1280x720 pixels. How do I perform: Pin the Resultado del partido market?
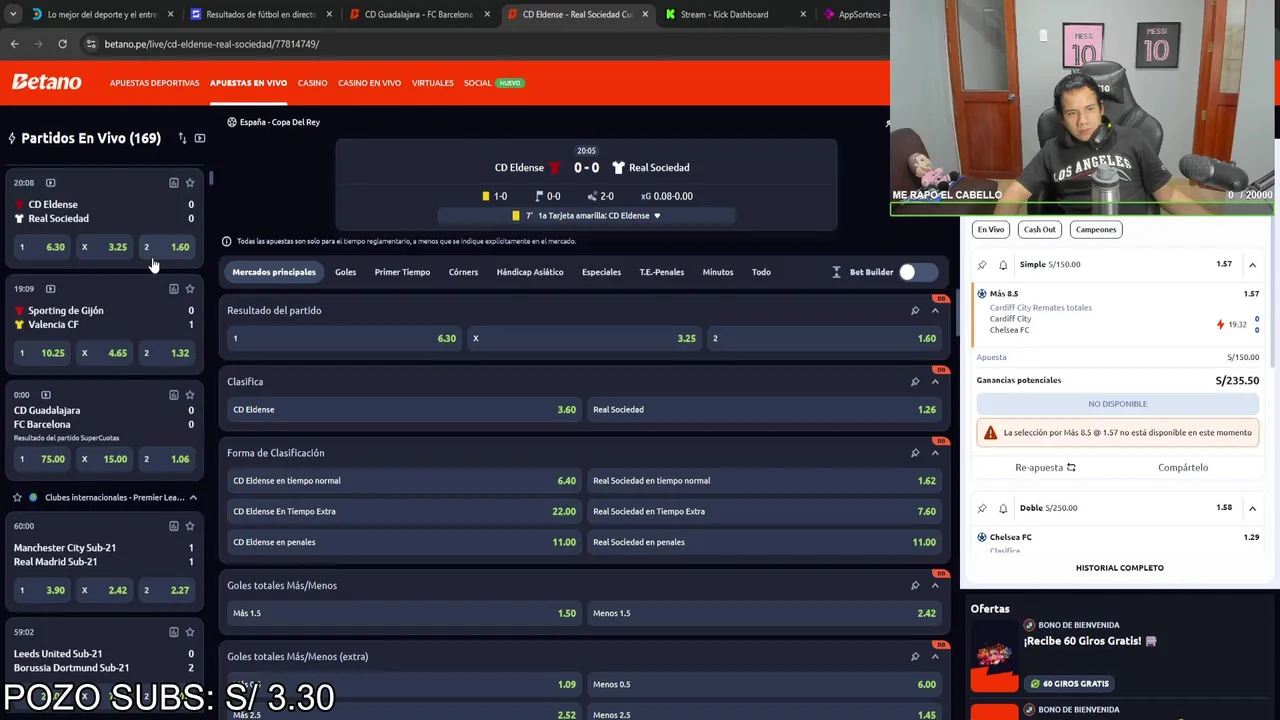[915, 310]
